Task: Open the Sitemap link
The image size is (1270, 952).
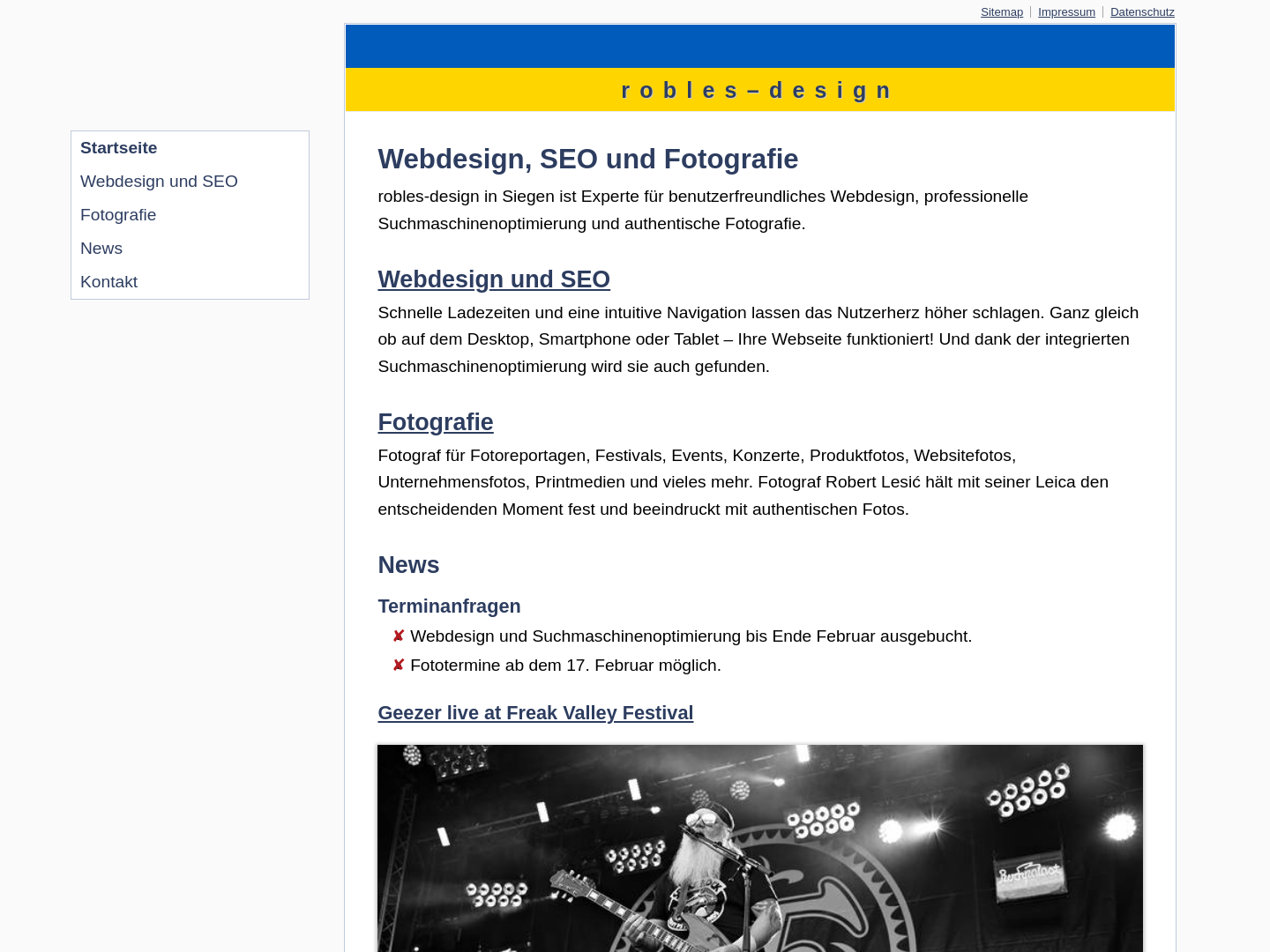Action: (x=1002, y=11)
